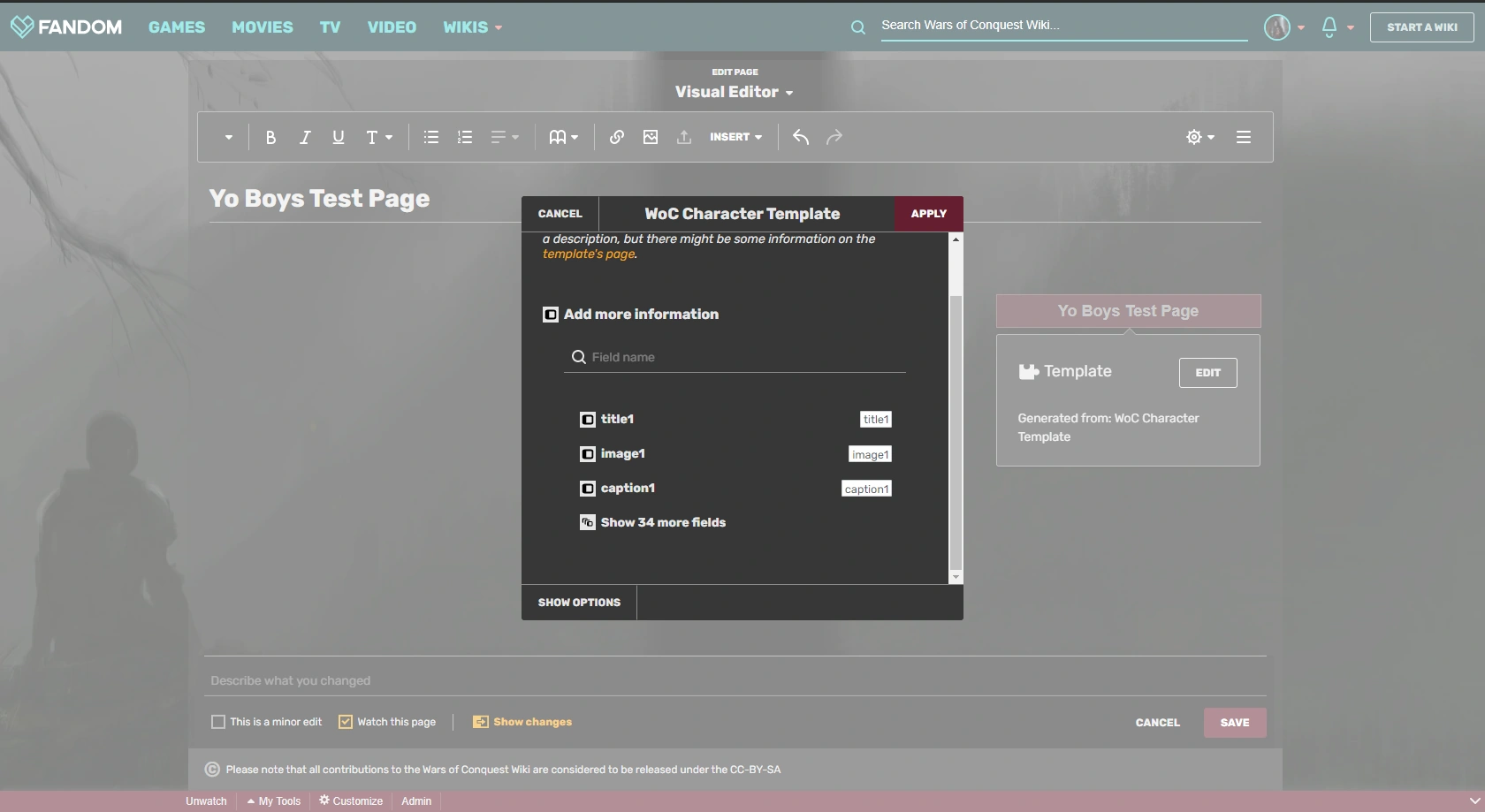
Task: Check the This is a minor edit box
Action: click(x=218, y=722)
